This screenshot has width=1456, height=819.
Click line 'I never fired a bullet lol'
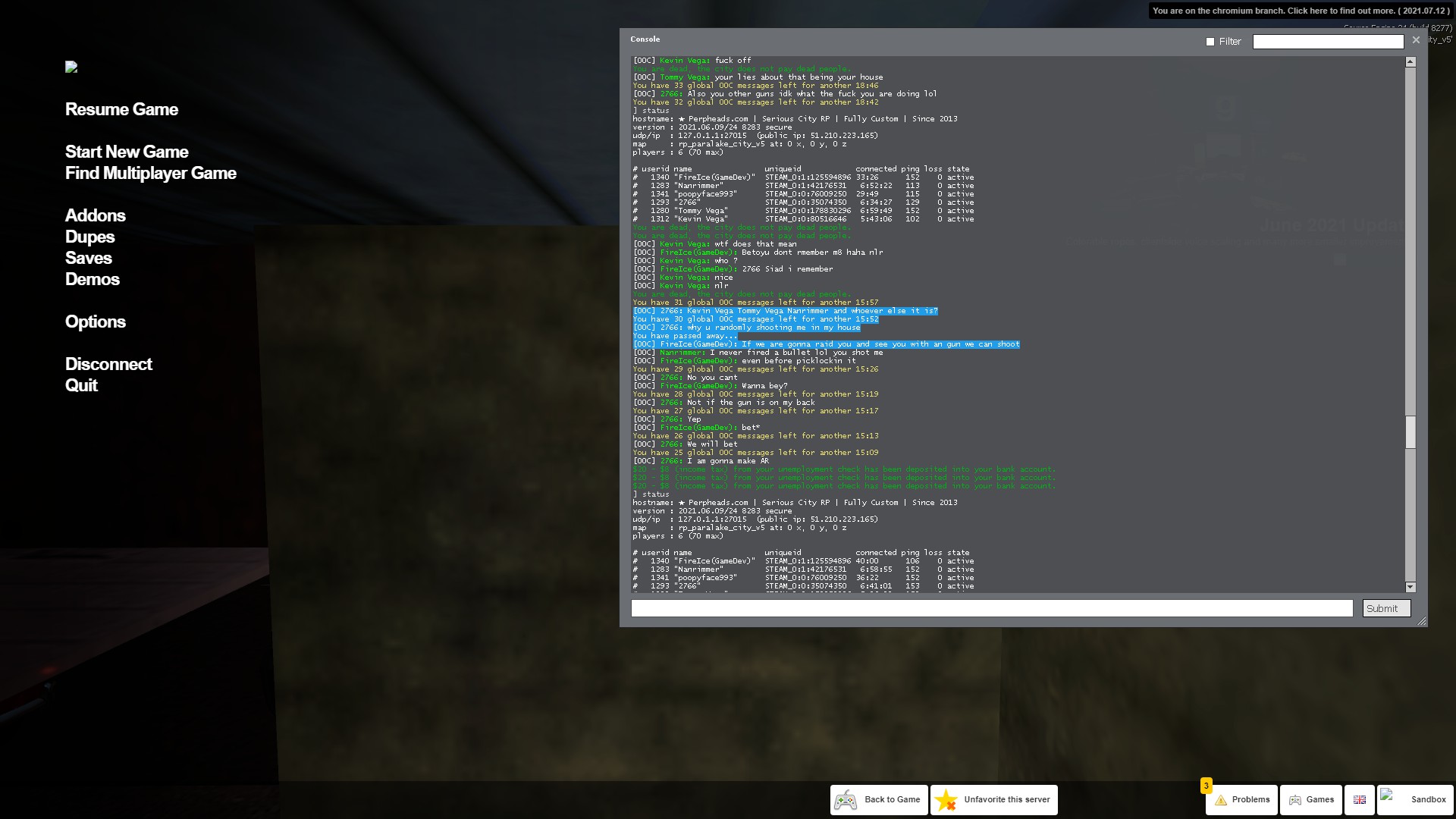pos(758,353)
